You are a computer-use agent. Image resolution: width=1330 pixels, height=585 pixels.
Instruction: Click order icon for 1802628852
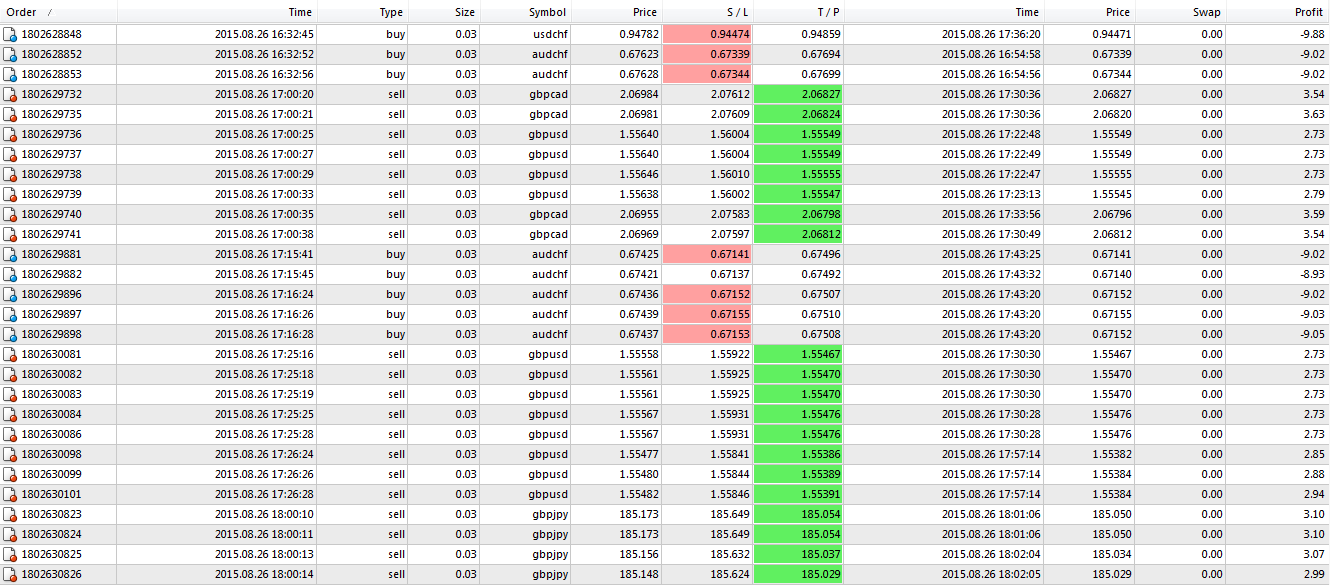coord(10,54)
